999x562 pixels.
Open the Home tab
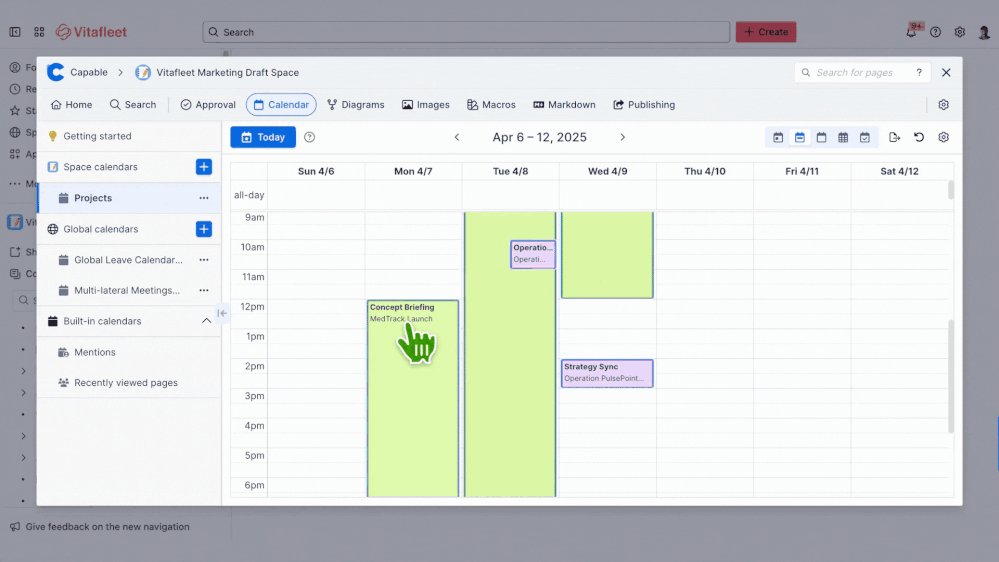coord(71,104)
